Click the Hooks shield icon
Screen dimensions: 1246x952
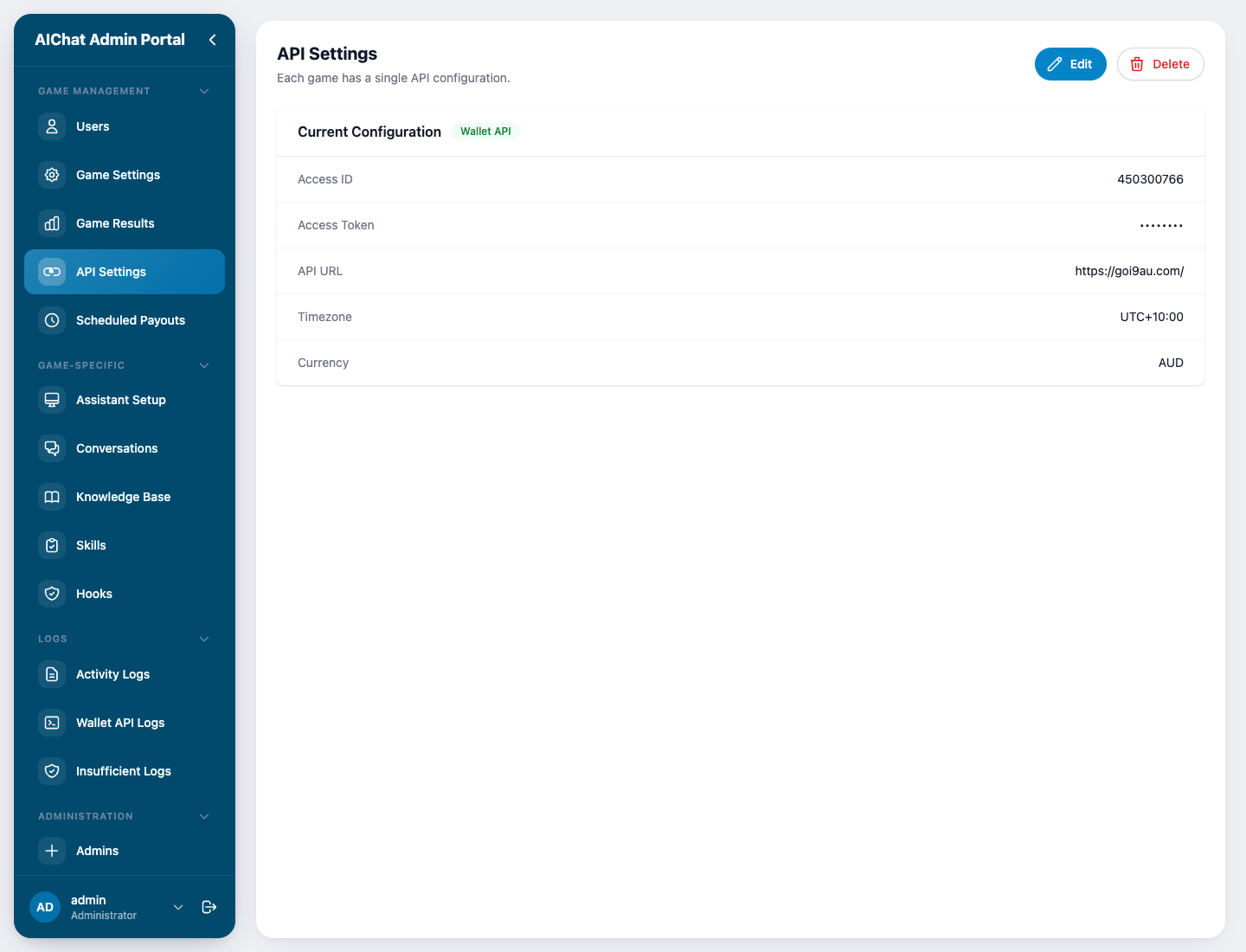coord(52,594)
